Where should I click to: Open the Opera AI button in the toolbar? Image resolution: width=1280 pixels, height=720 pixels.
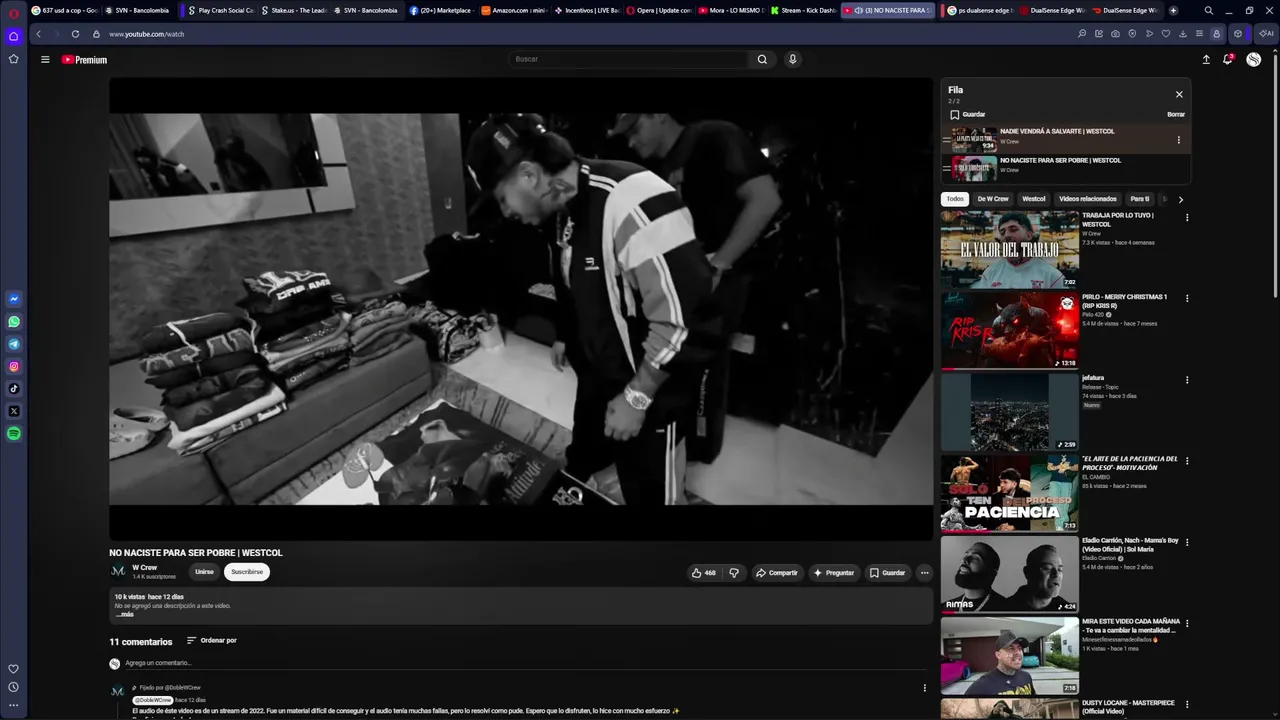[x=1266, y=34]
